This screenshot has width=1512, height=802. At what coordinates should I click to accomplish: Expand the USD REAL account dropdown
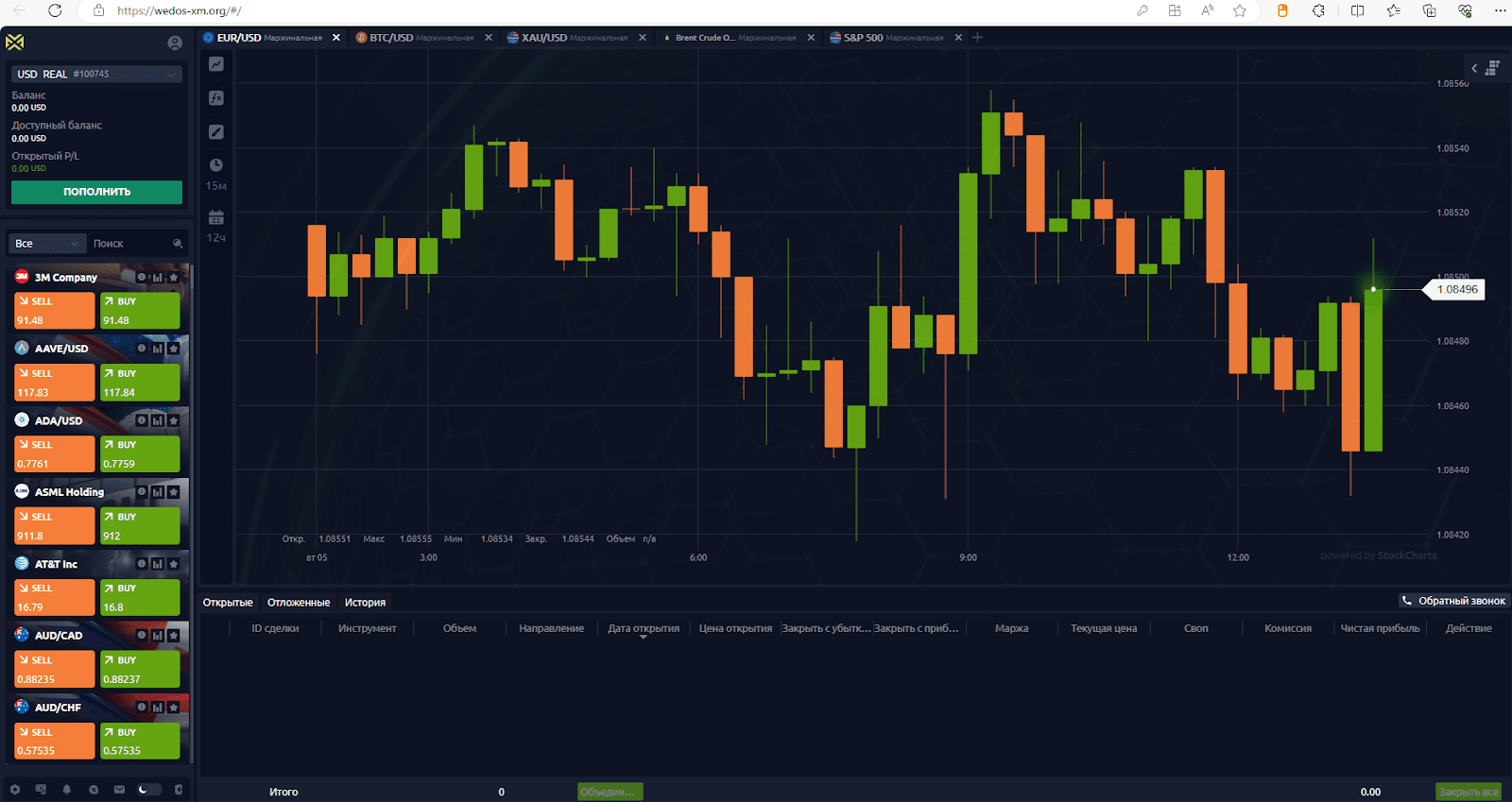96,74
